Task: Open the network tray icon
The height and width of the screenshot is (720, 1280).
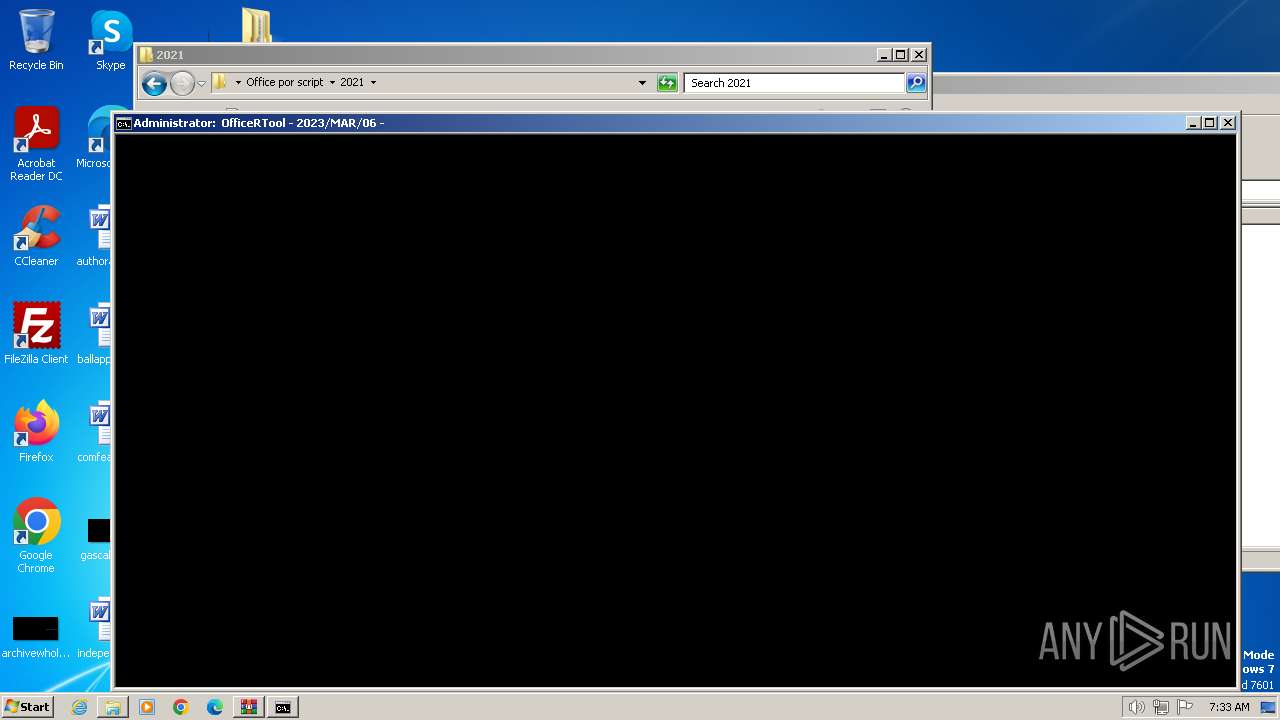Action: click(x=1161, y=707)
